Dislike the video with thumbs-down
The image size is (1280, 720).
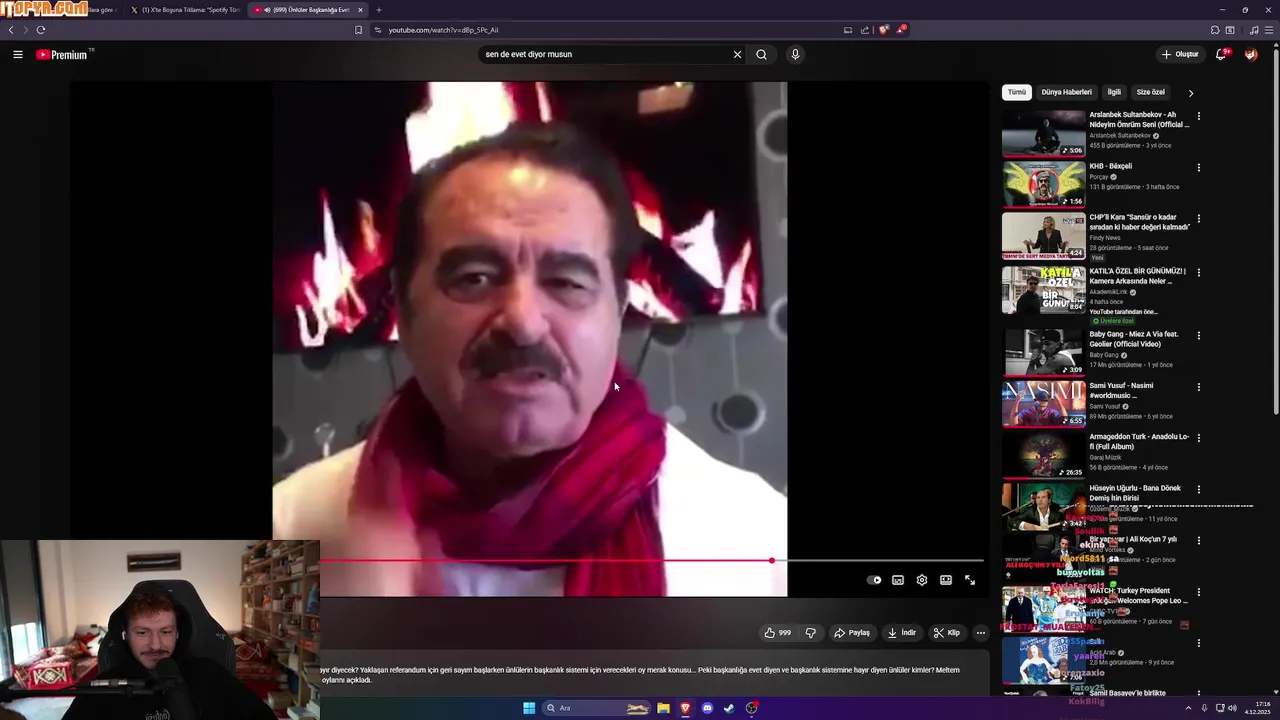click(x=811, y=633)
